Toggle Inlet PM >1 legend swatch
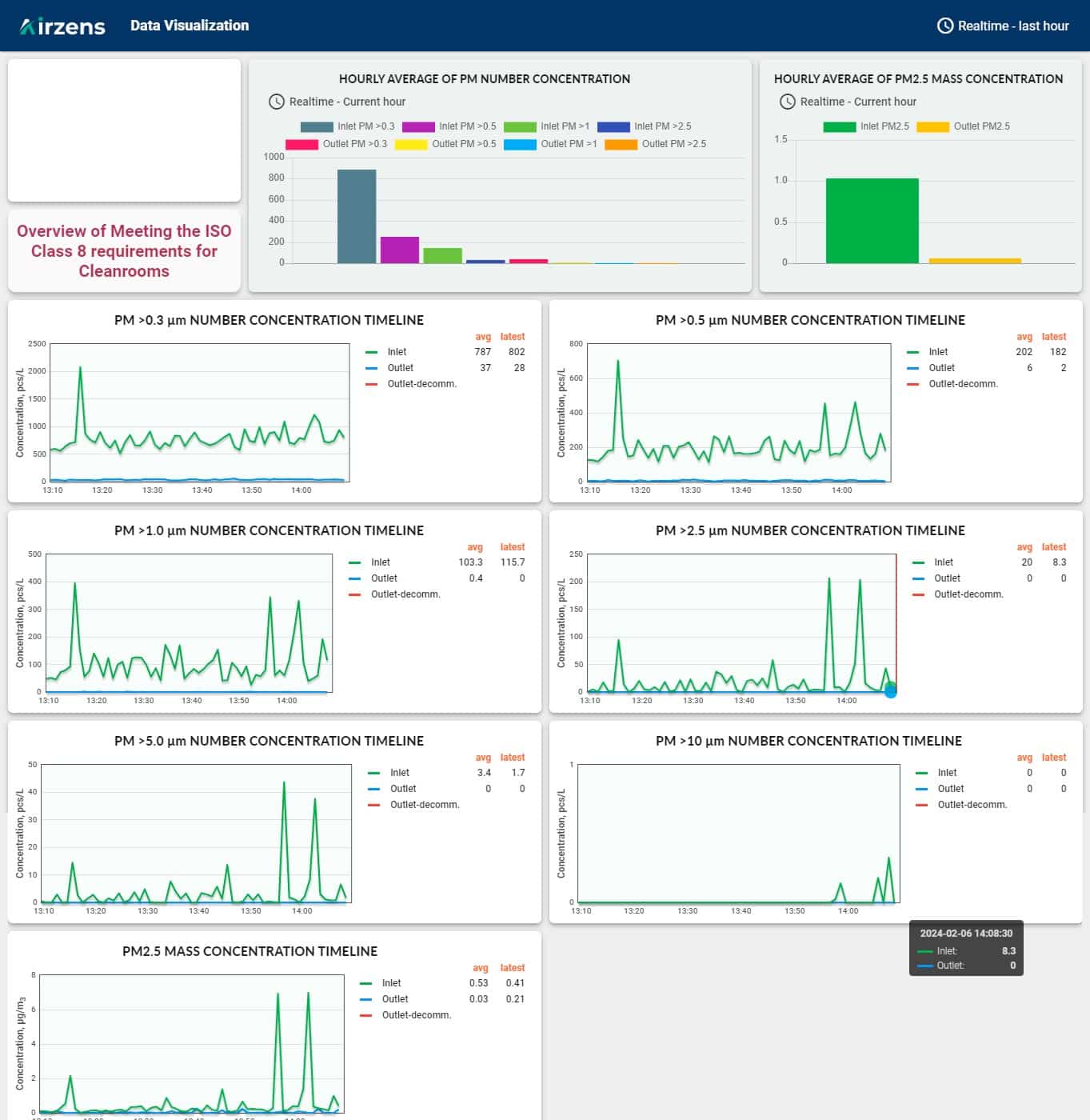Image resolution: width=1090 pixels, height=1120 pixels. 520,126
